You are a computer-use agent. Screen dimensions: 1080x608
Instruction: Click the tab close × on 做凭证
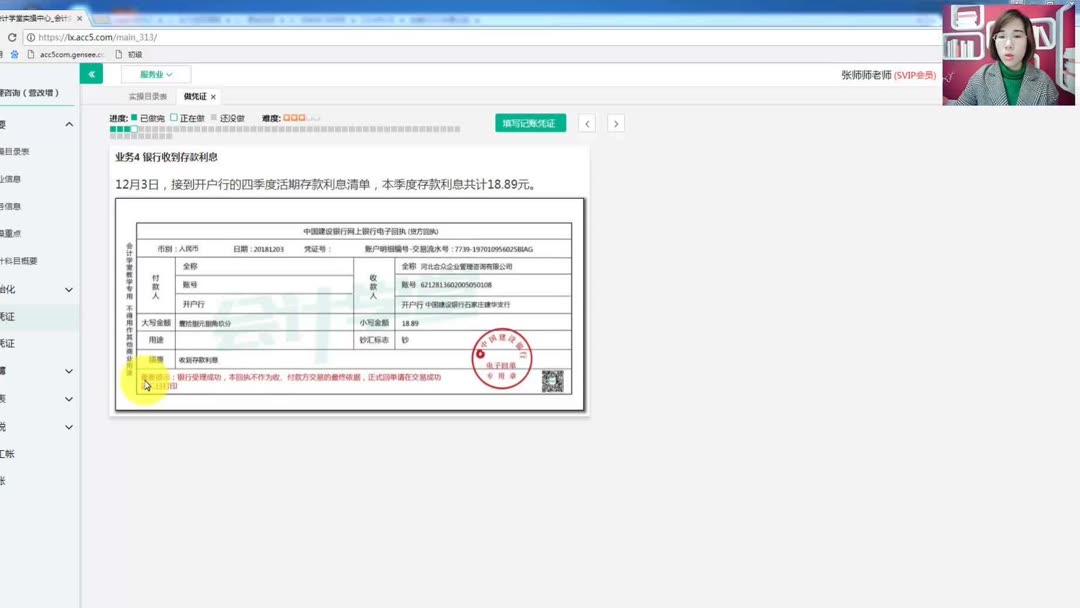(213, 97)
